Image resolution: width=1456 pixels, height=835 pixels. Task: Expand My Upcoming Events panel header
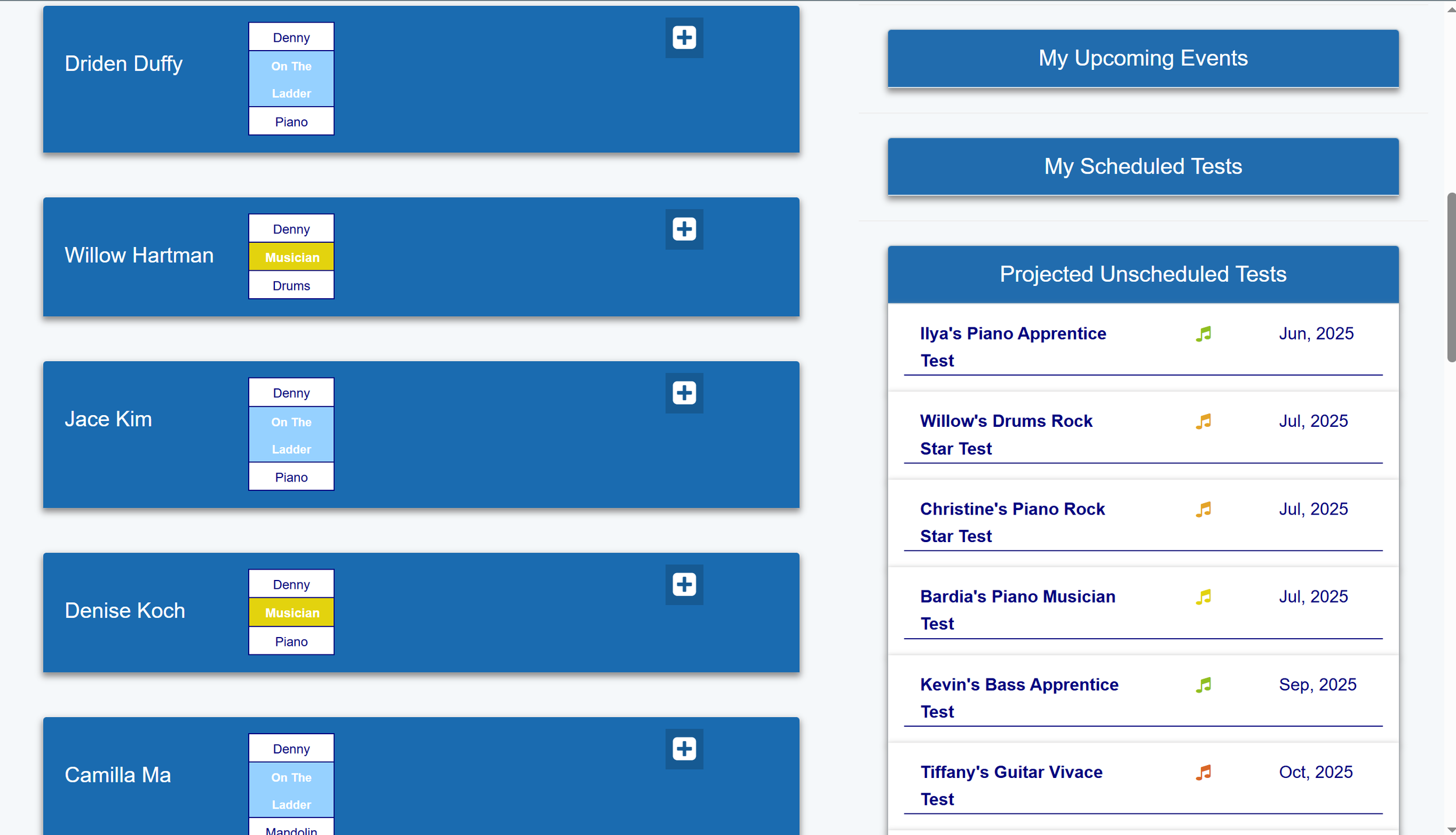pyautogui.click(x=1143, y=58)
